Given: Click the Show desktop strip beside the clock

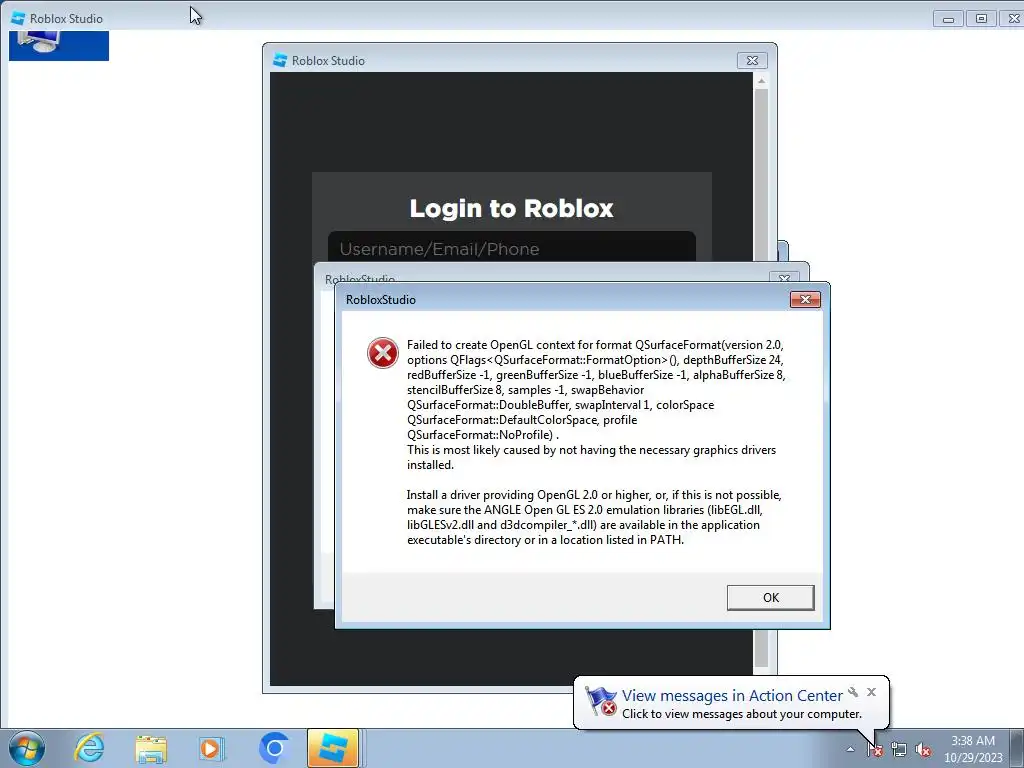Looking at the screenshot, I should [1017, 748].
